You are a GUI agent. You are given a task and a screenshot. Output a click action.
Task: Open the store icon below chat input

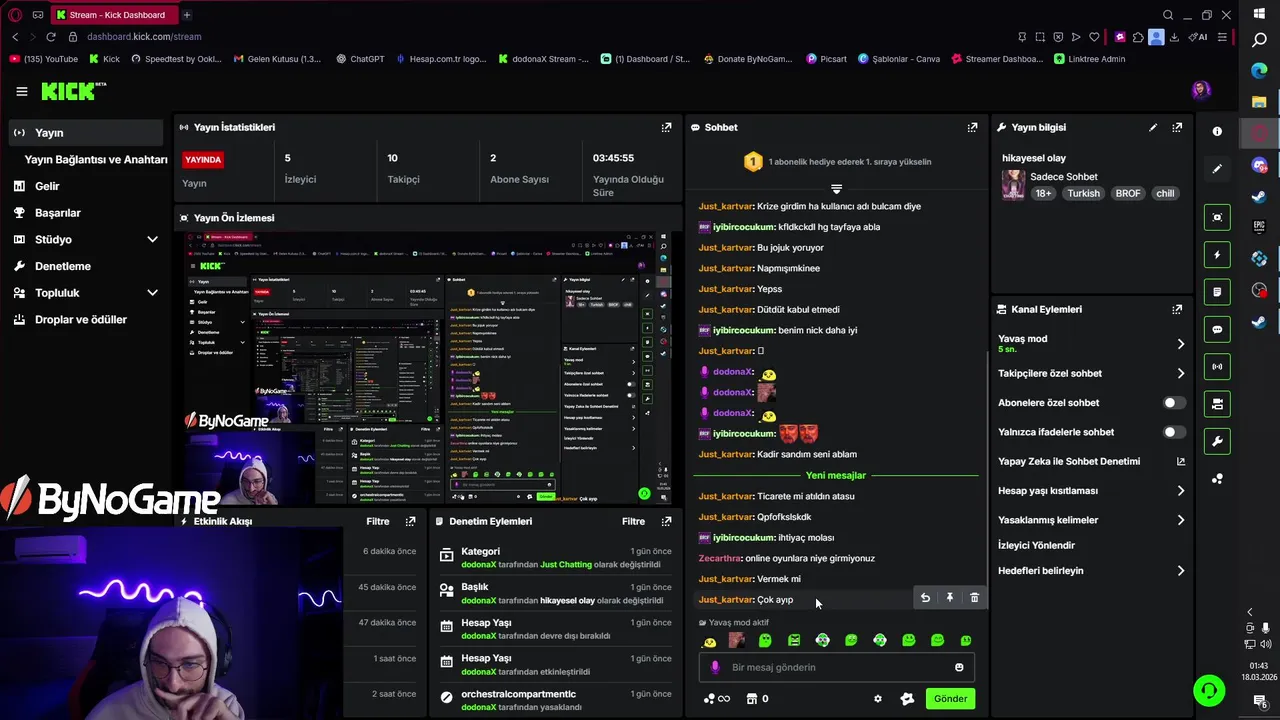click(x=752, y=699)
